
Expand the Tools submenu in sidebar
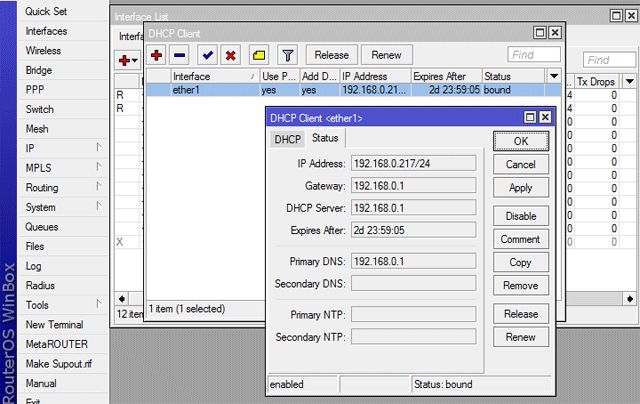pos(98,304)
